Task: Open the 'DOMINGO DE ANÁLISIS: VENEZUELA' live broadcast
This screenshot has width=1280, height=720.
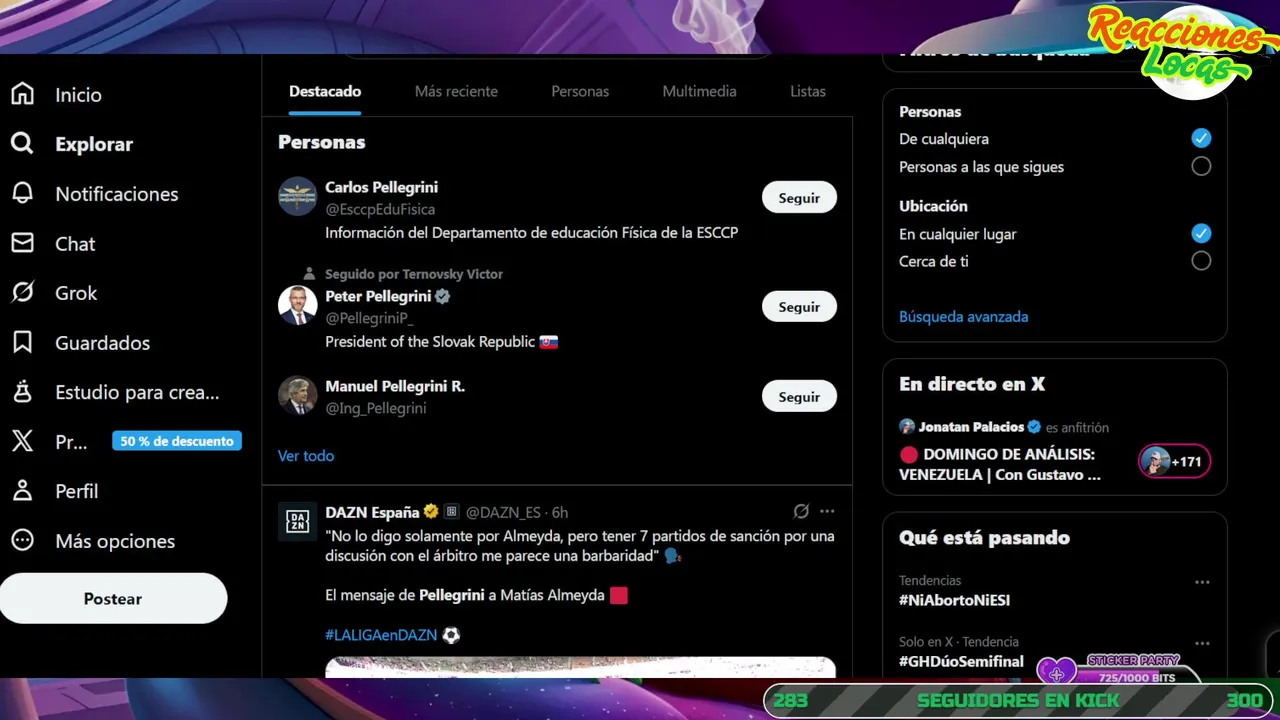Action: (1000, 464)
